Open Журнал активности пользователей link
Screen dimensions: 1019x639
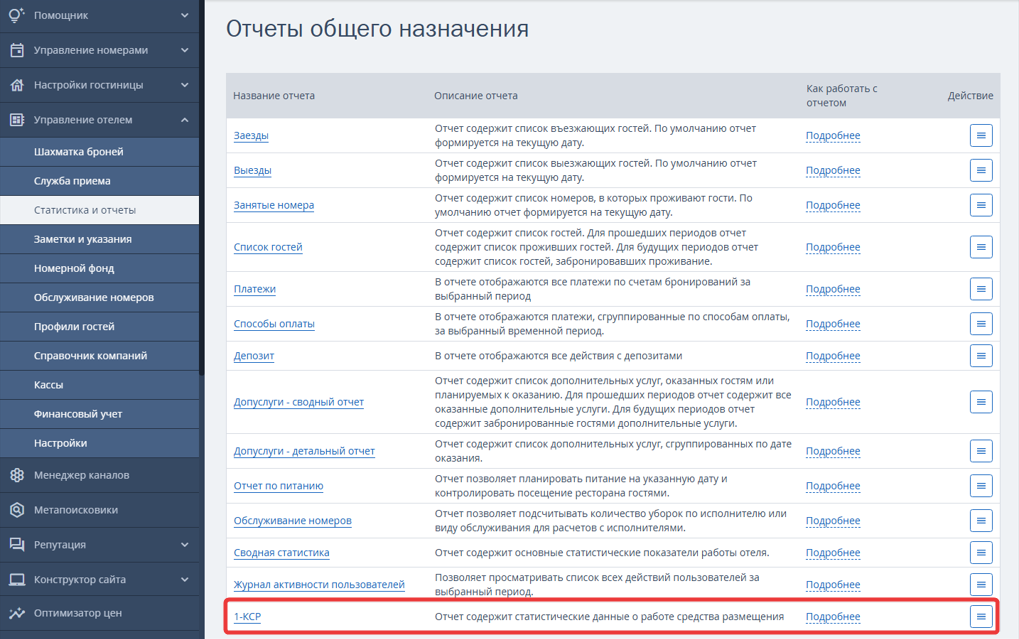[319, 584]
